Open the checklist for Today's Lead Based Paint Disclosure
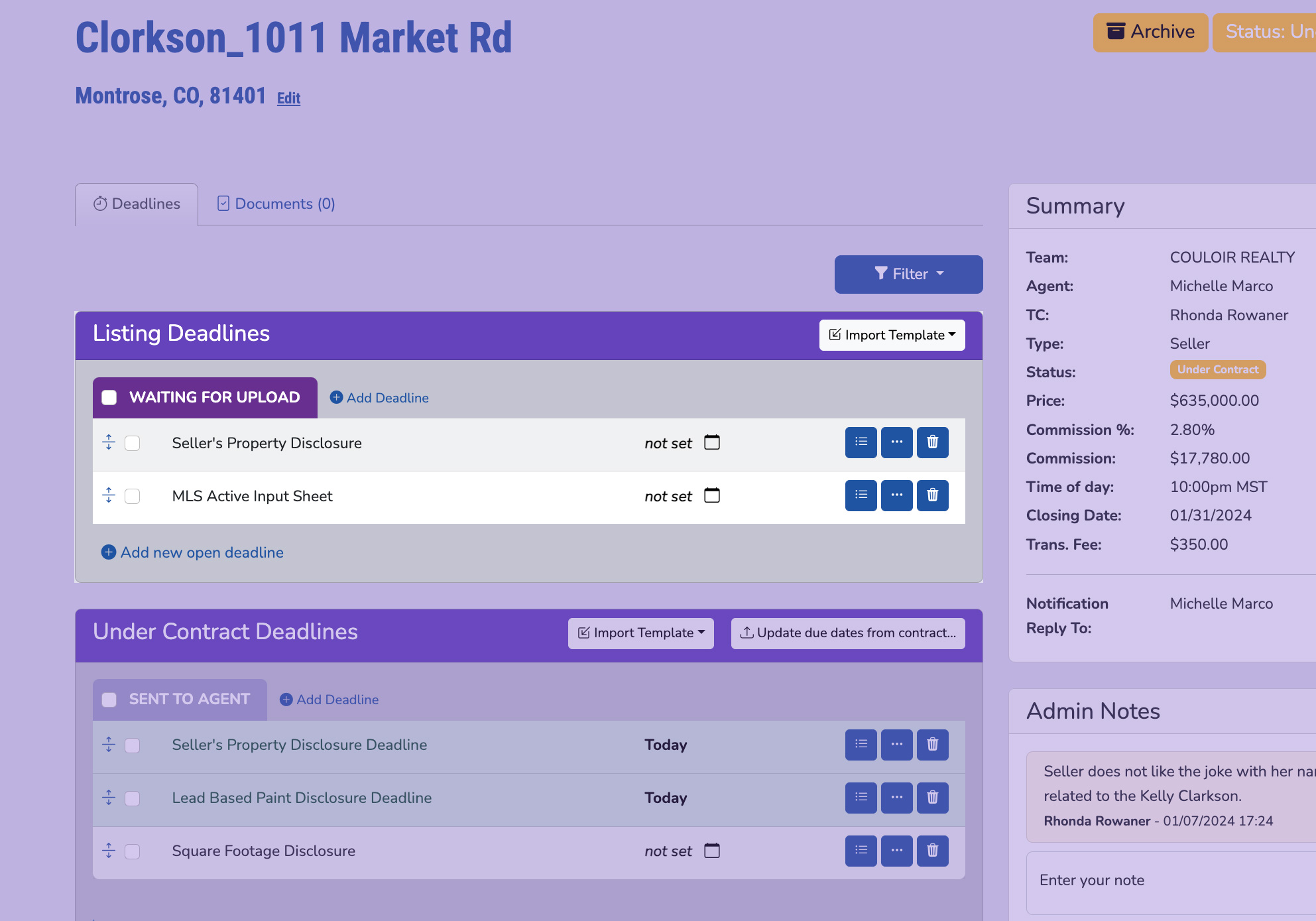1316x921 pixels. click(861, 798)
